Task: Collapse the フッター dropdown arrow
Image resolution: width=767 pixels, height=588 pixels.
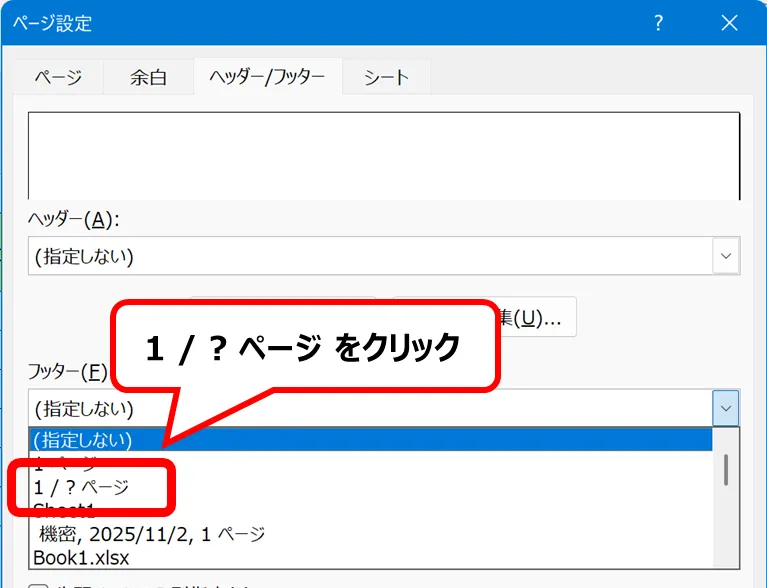Action: pos(726,408)
